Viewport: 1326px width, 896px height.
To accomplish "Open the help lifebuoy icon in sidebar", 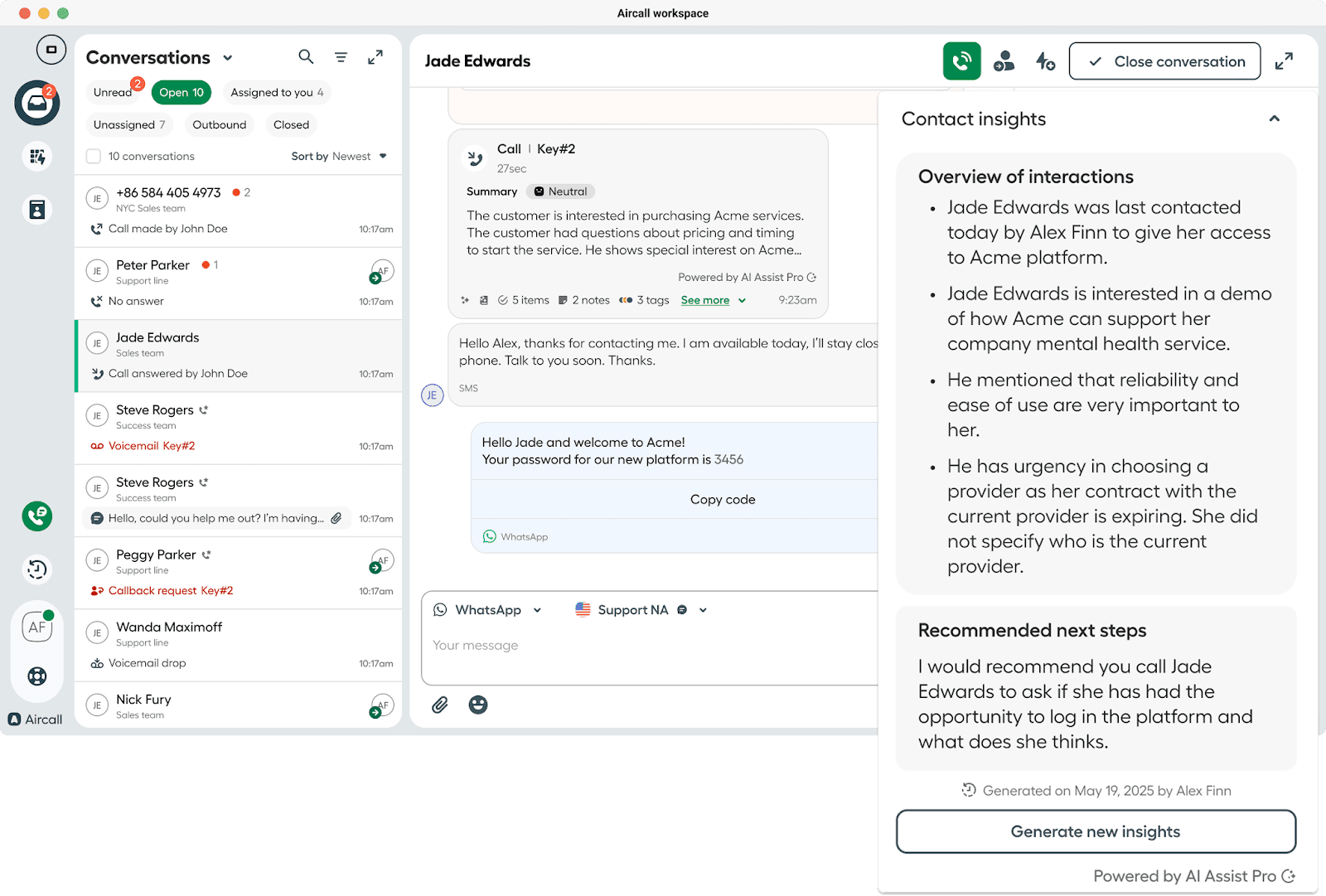I will pyautogui.click(x=37, y=676).
